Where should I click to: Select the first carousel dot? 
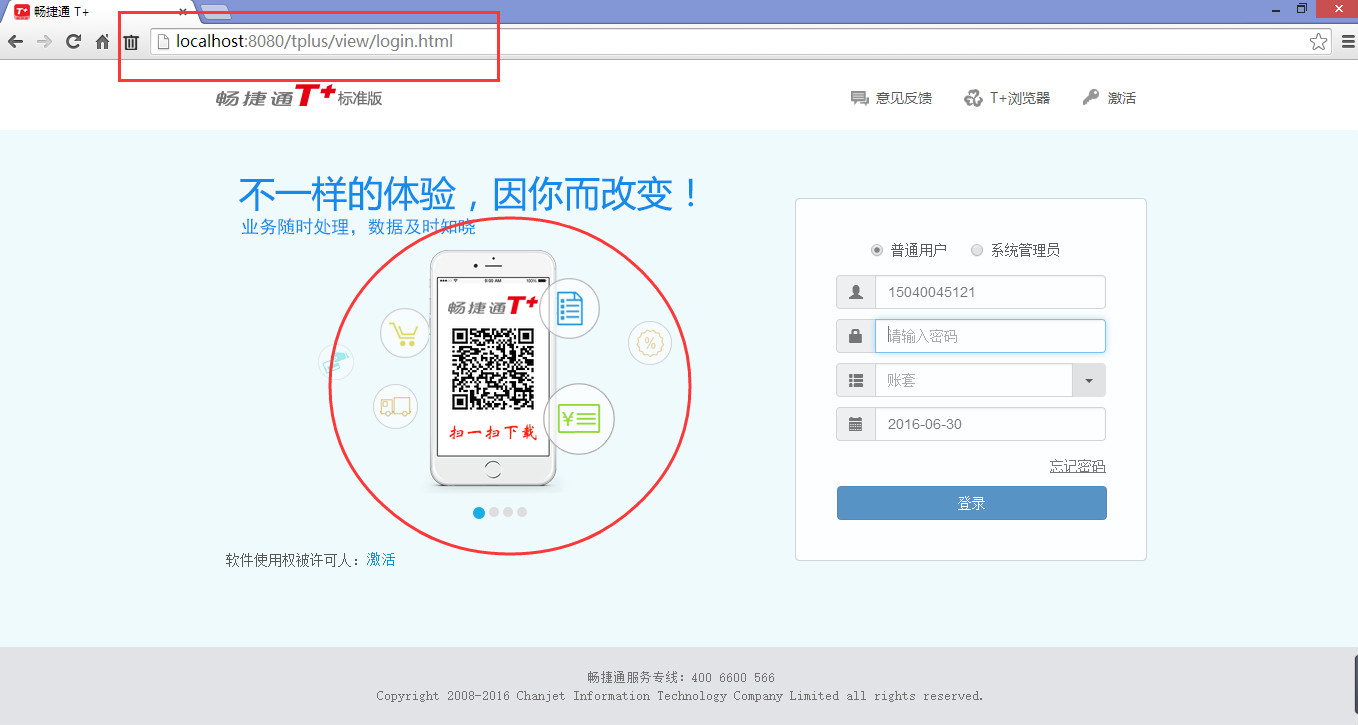point(479,512)
